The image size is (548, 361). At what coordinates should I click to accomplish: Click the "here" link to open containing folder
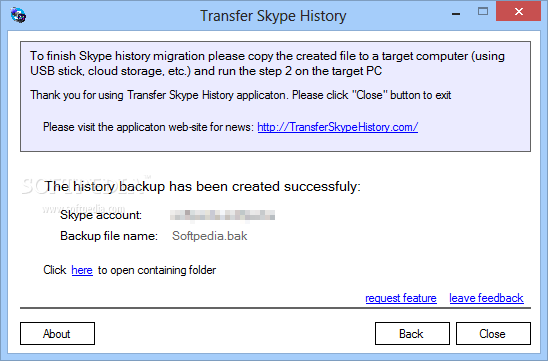(82, 270)
